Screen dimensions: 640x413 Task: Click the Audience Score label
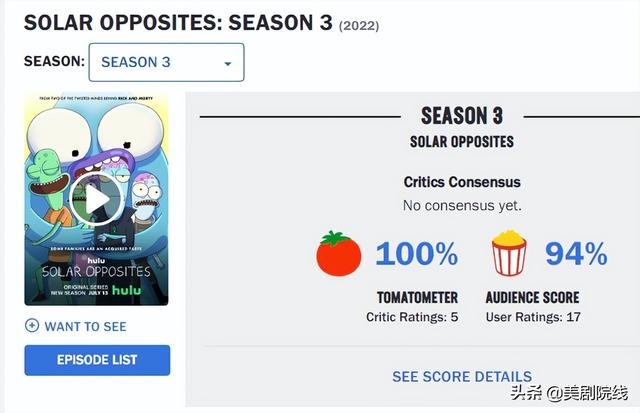tap(532, 298)
